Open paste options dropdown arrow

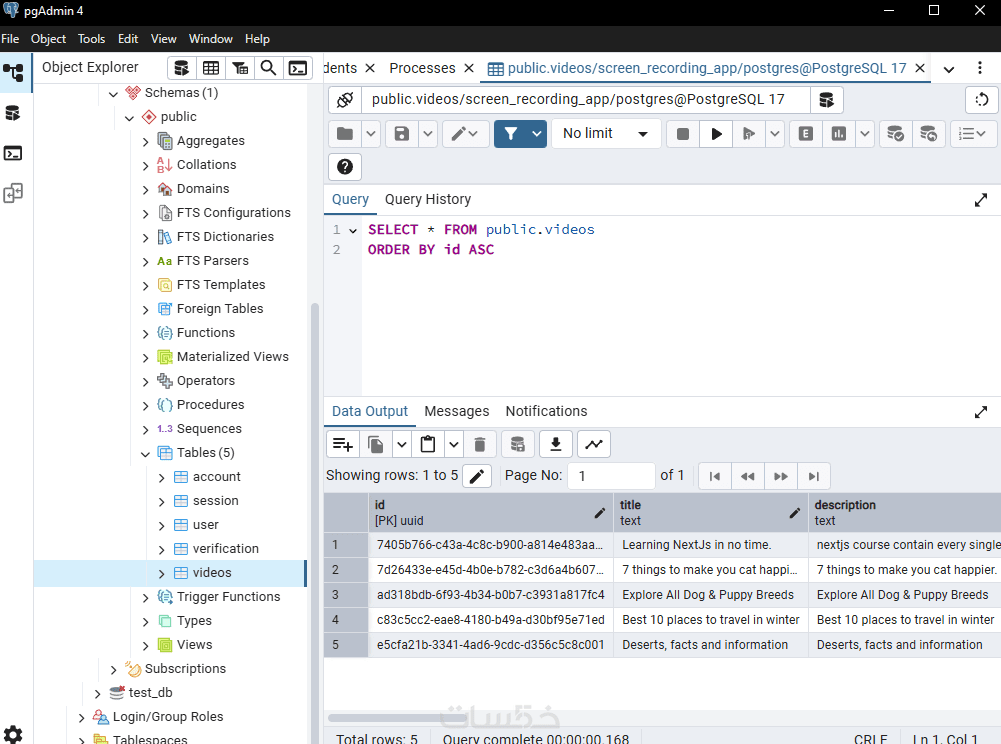[x=454, y=444]
